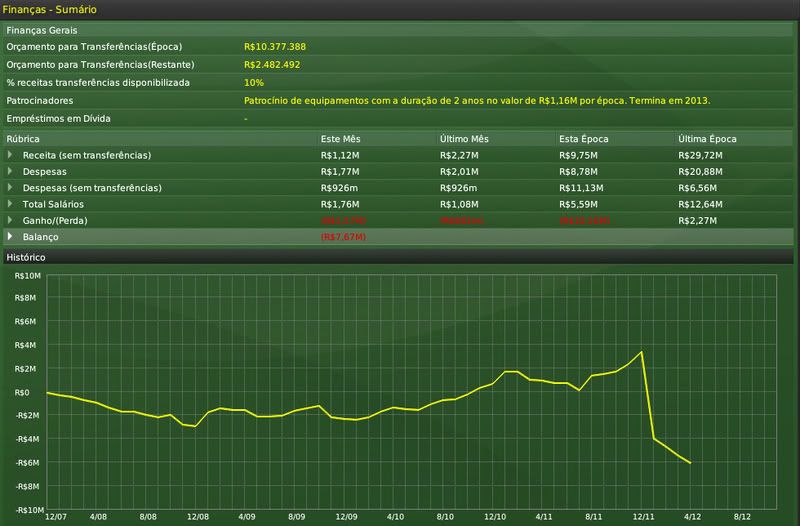Expand Despesas (sem transferências) row arrow

pyautogui.click(x=11, y=187)
